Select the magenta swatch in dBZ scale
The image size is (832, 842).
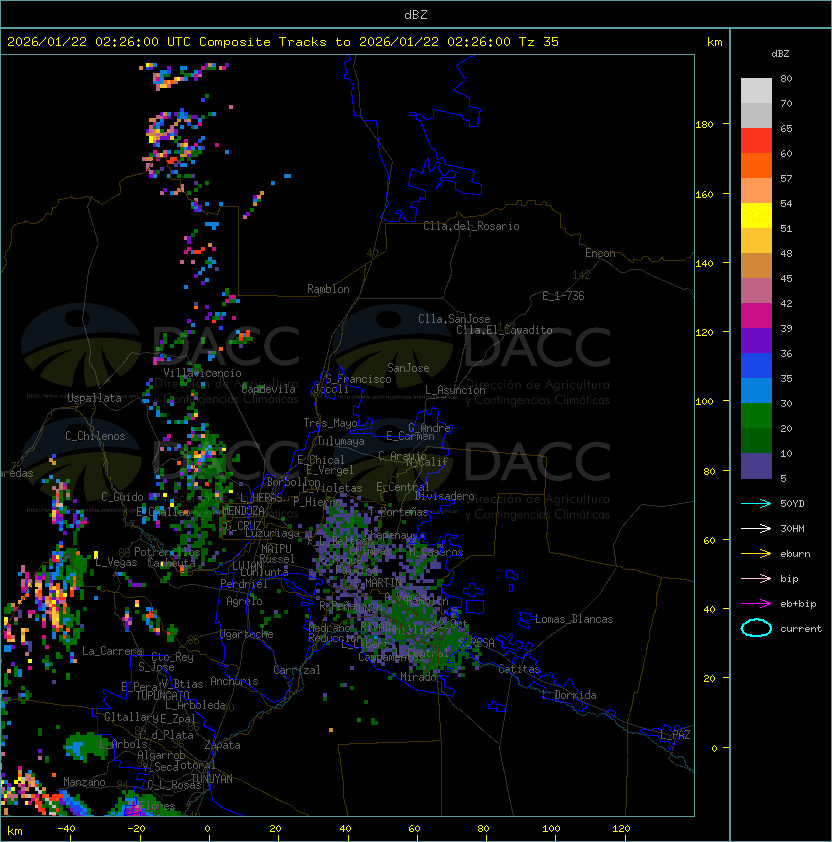click(756, 316)
